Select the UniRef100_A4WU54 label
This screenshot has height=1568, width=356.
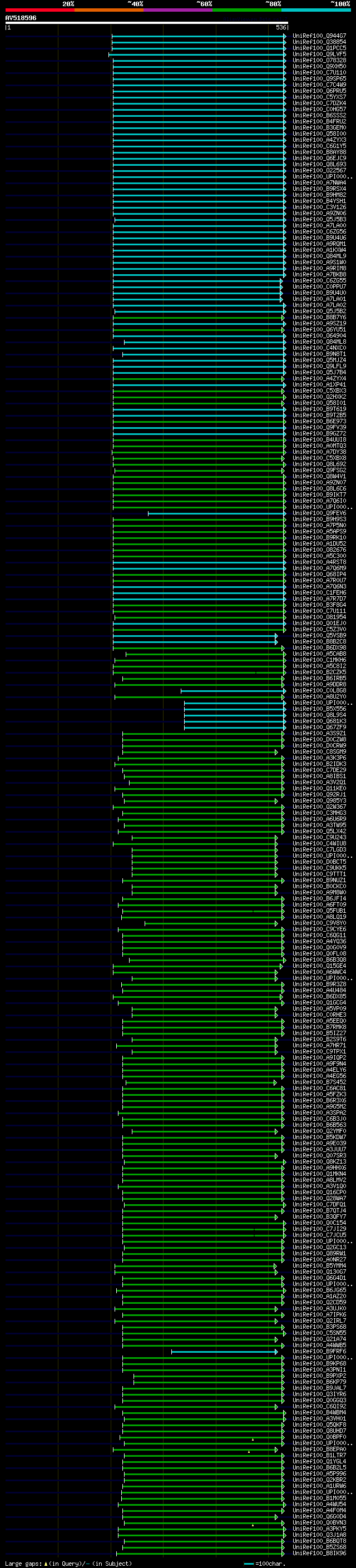[319, 1505]
